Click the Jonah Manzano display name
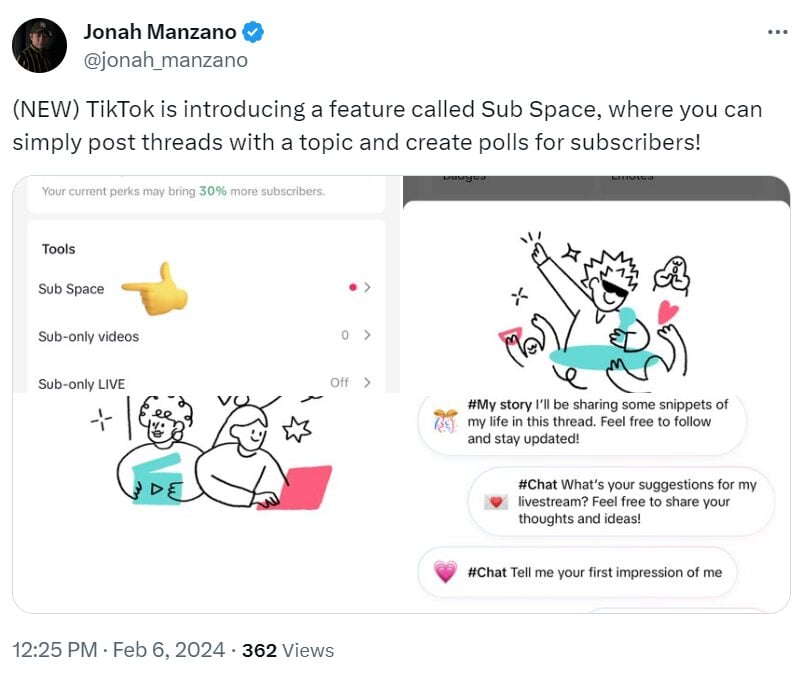Image resolution: width=803 pixels, height=679 pixels. [159, 33]
